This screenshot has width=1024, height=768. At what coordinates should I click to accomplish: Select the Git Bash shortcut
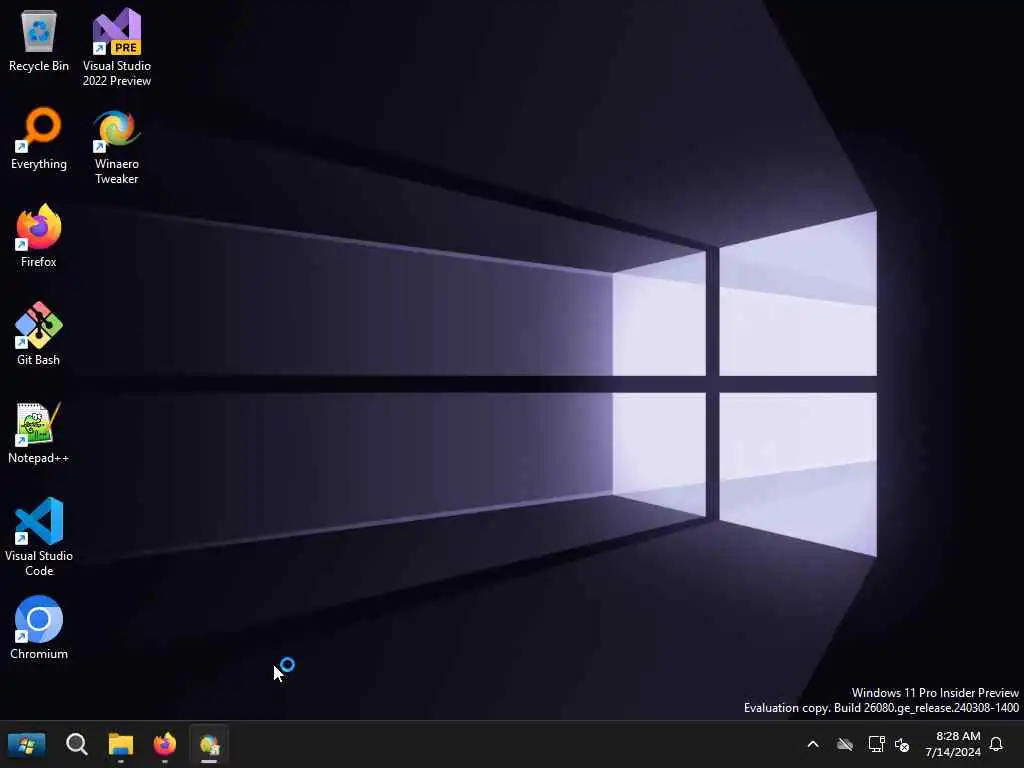(39, 334)
